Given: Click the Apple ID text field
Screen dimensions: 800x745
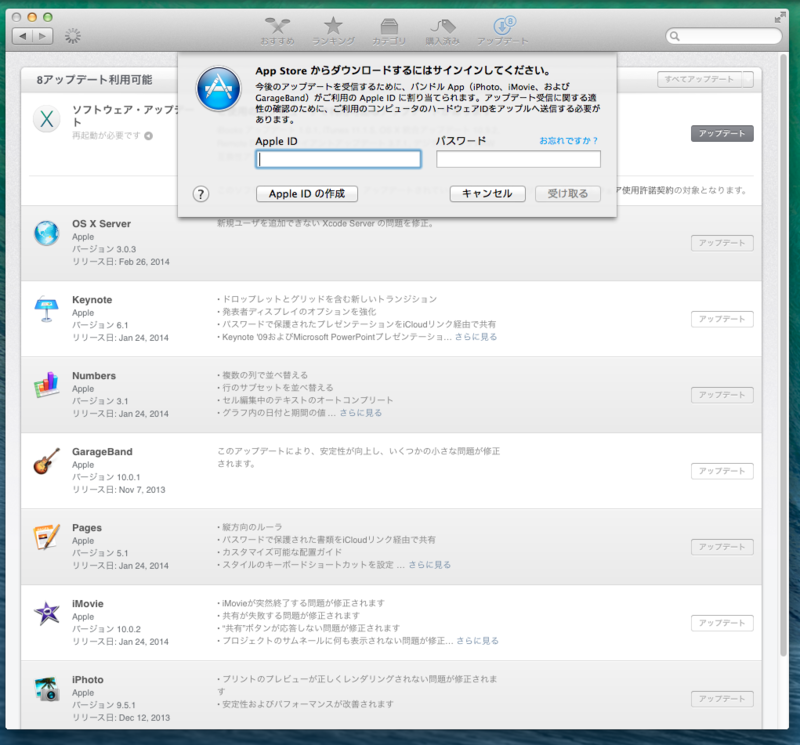Looking at the screenshot, I should coord(338,159).
